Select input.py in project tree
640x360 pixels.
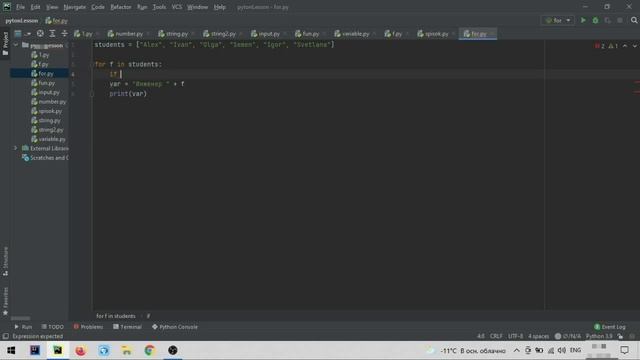pos(49,92)
